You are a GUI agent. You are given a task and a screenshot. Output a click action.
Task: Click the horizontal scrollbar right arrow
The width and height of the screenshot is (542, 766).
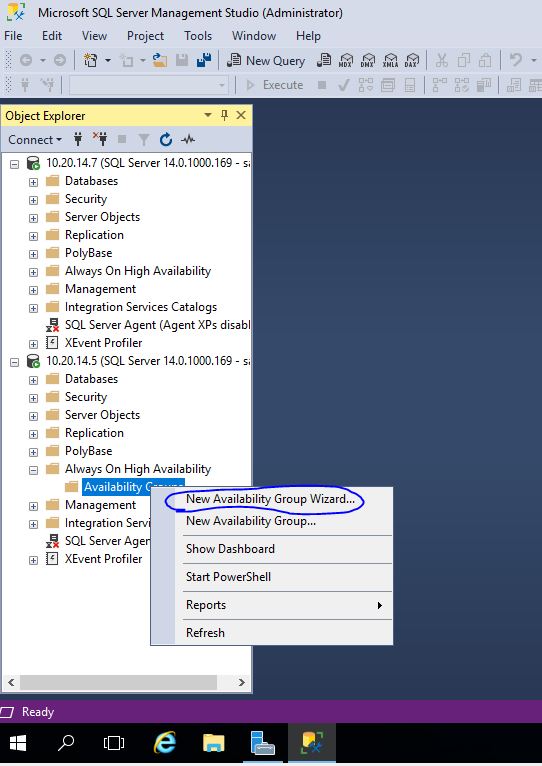[242, 682]
